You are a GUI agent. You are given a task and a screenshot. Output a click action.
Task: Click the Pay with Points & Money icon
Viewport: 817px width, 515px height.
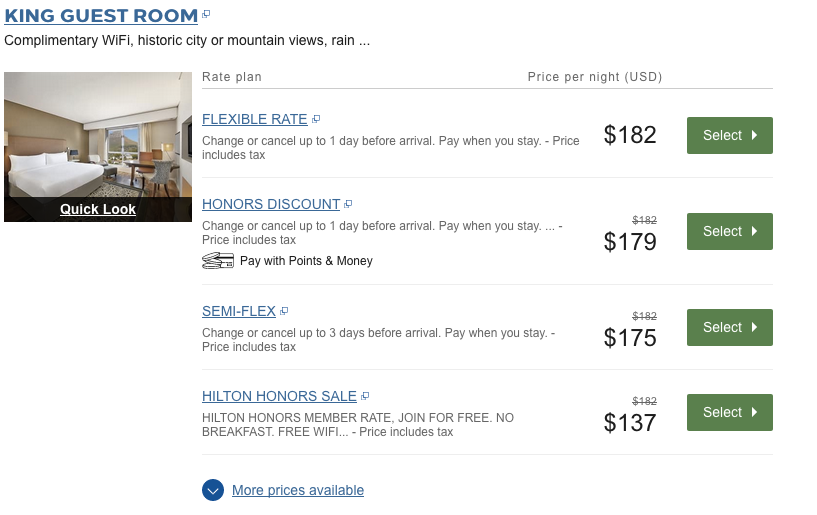coord(218,261)
